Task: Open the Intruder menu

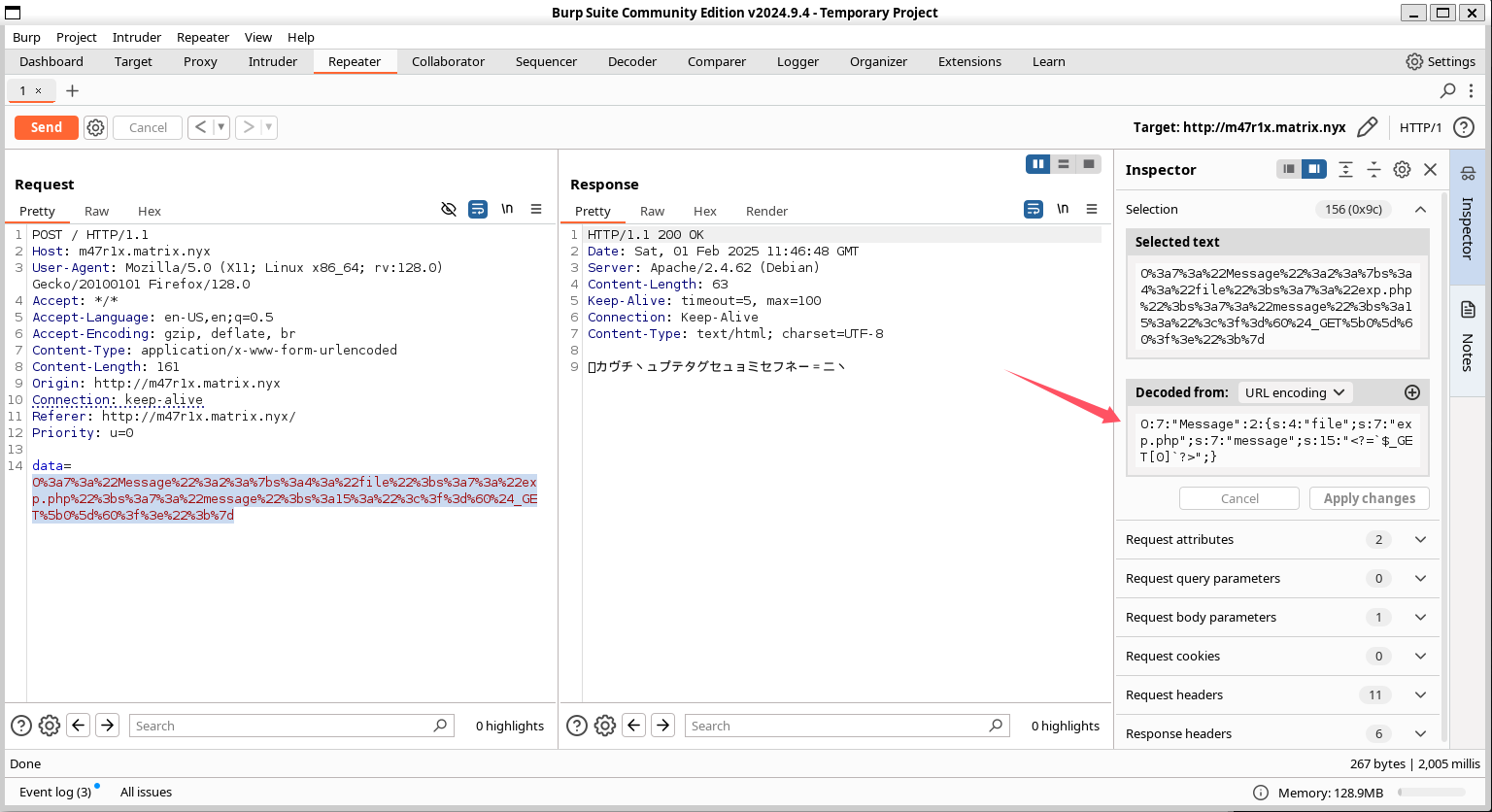Action: coord(137,37)
